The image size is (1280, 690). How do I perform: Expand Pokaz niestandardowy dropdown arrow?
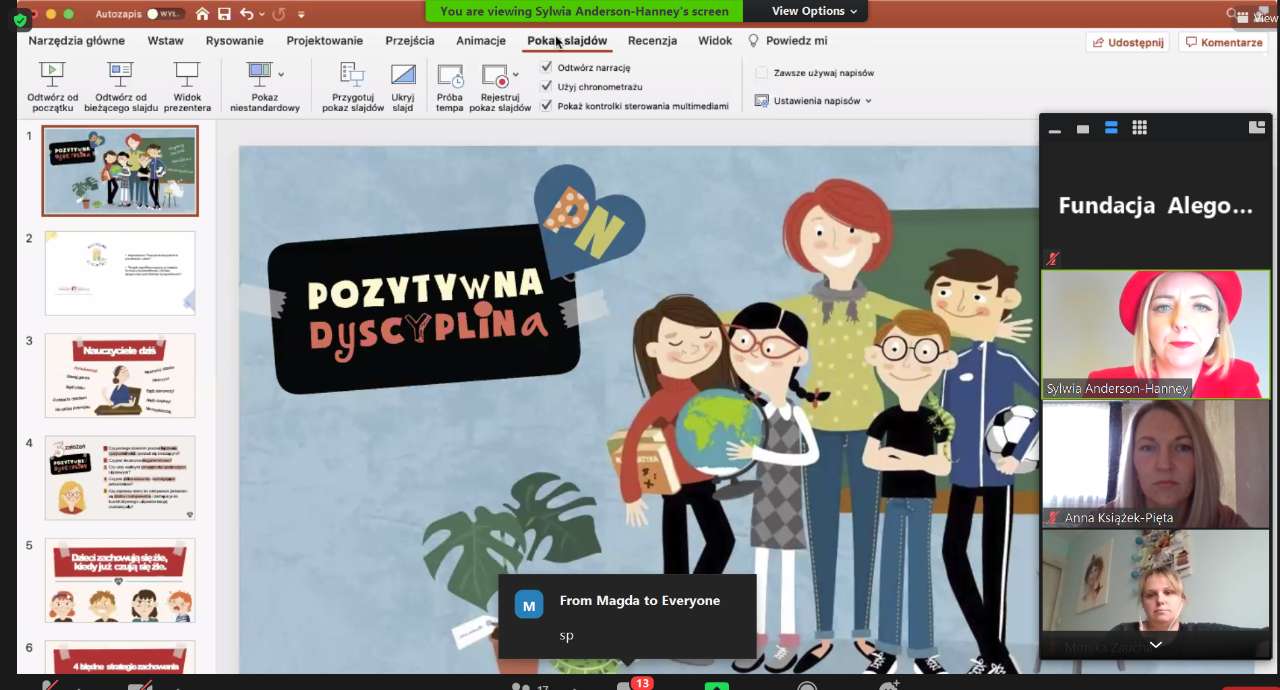(281, 74)
